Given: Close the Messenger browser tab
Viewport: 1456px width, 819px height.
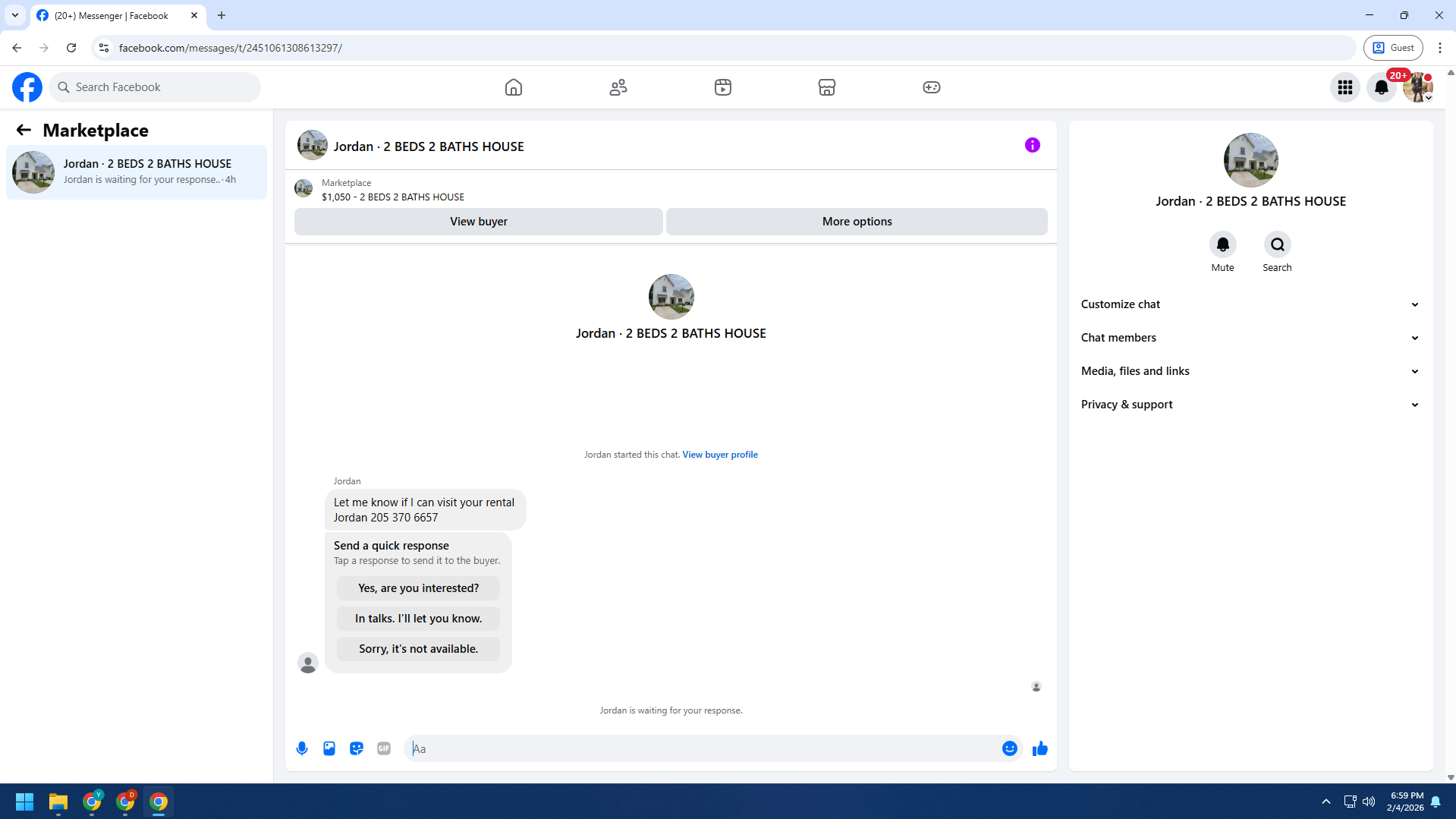Looking at the screenshot, I should 194,15.
